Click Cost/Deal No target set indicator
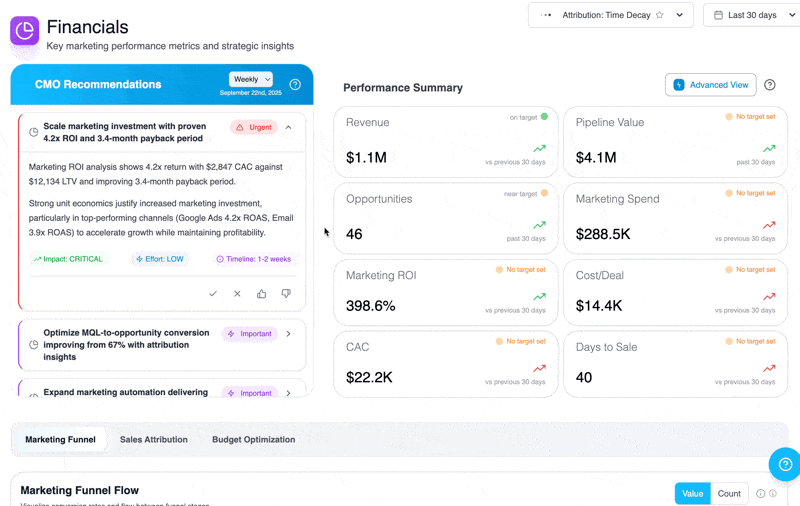Image resolution: width=800 pixels, height=506 pixels. click(x=751, y=270)
